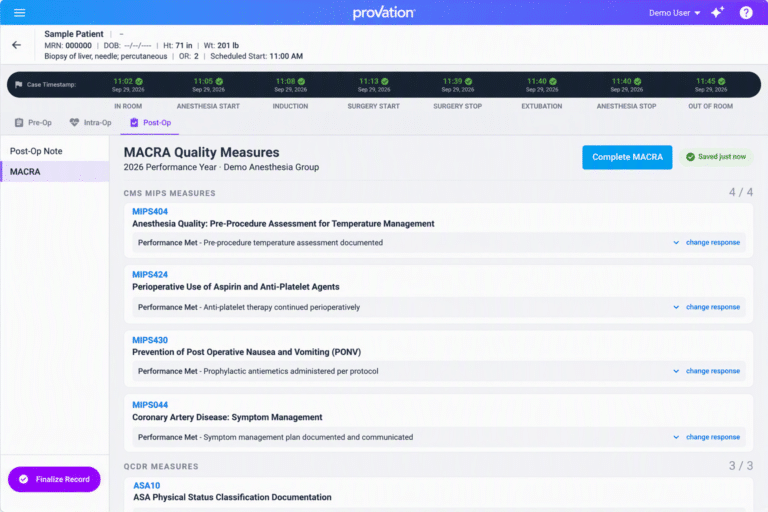Open the MIPS404 measure link

coord(150,212)
